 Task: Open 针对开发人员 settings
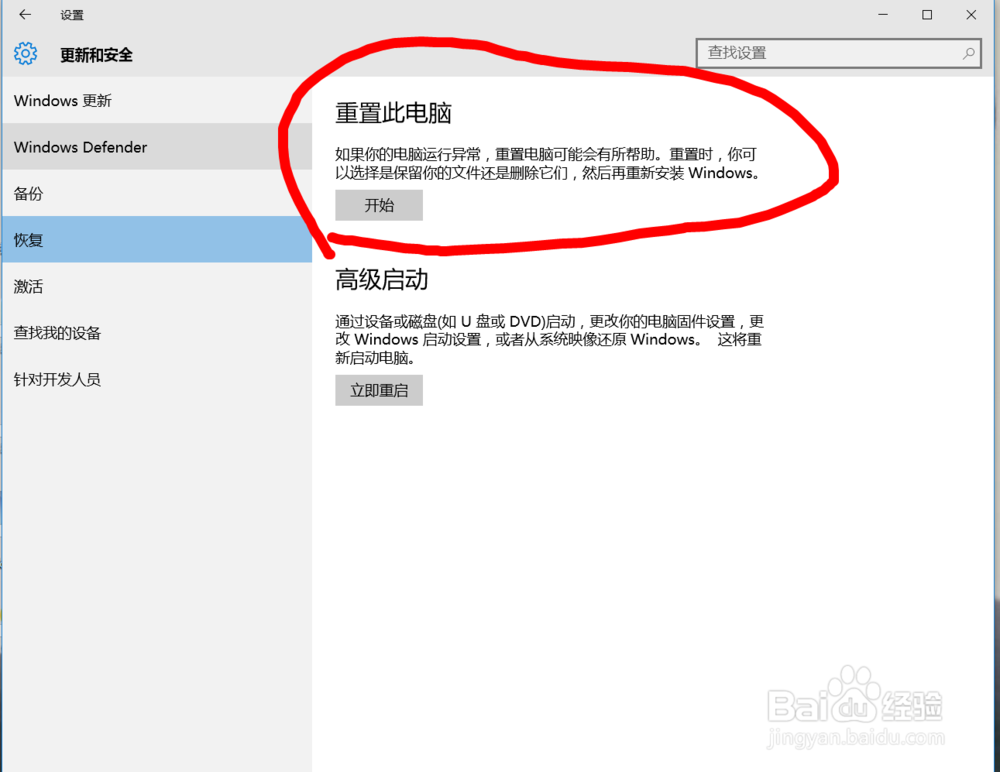157,380
